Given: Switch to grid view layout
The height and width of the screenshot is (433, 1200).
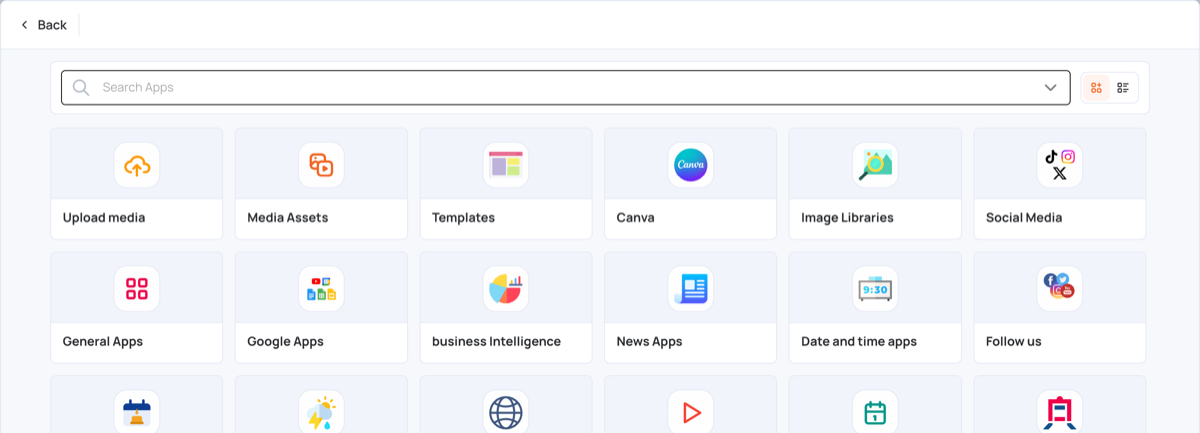Looking at the screenshot, I should (1096, 88).
